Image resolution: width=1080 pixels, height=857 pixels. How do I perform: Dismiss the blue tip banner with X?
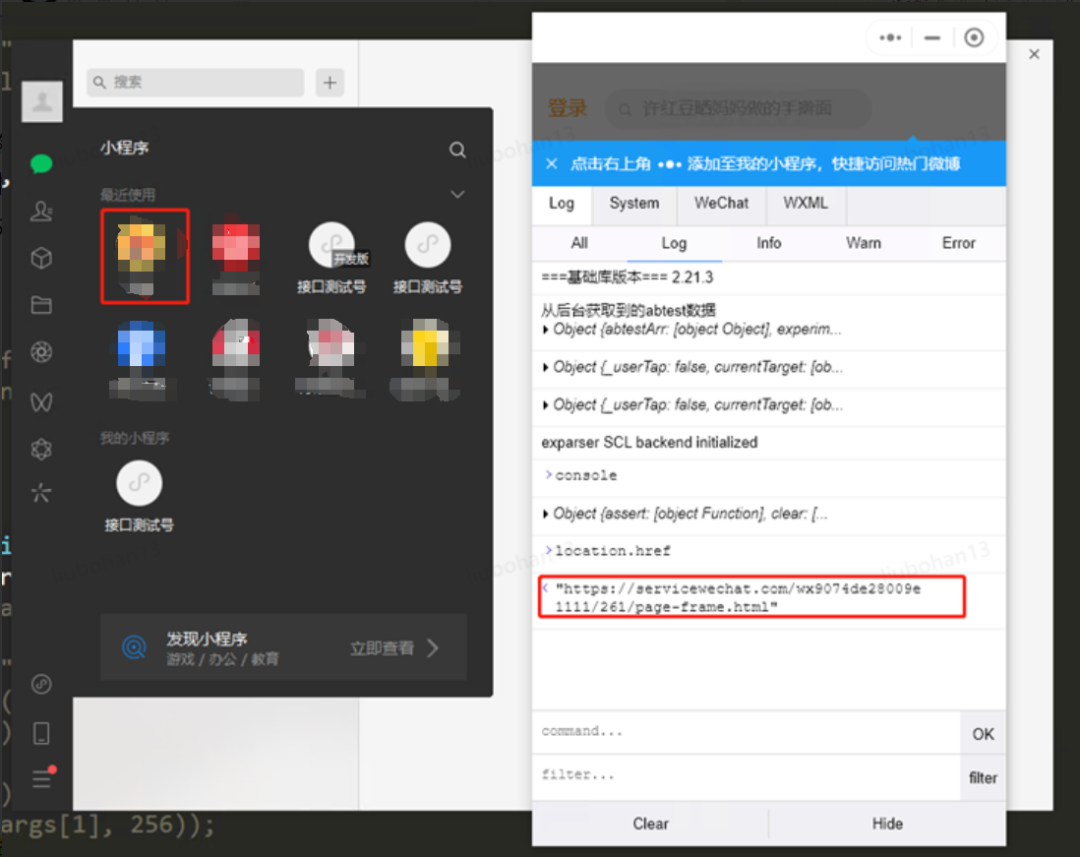pos(552,163)
